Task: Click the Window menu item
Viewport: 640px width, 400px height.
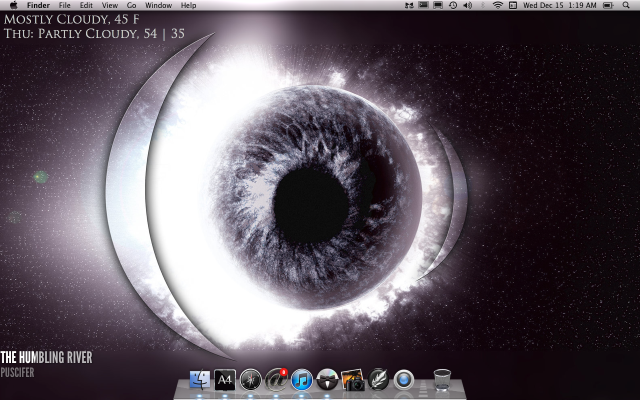Action: [x=158, y=6]
